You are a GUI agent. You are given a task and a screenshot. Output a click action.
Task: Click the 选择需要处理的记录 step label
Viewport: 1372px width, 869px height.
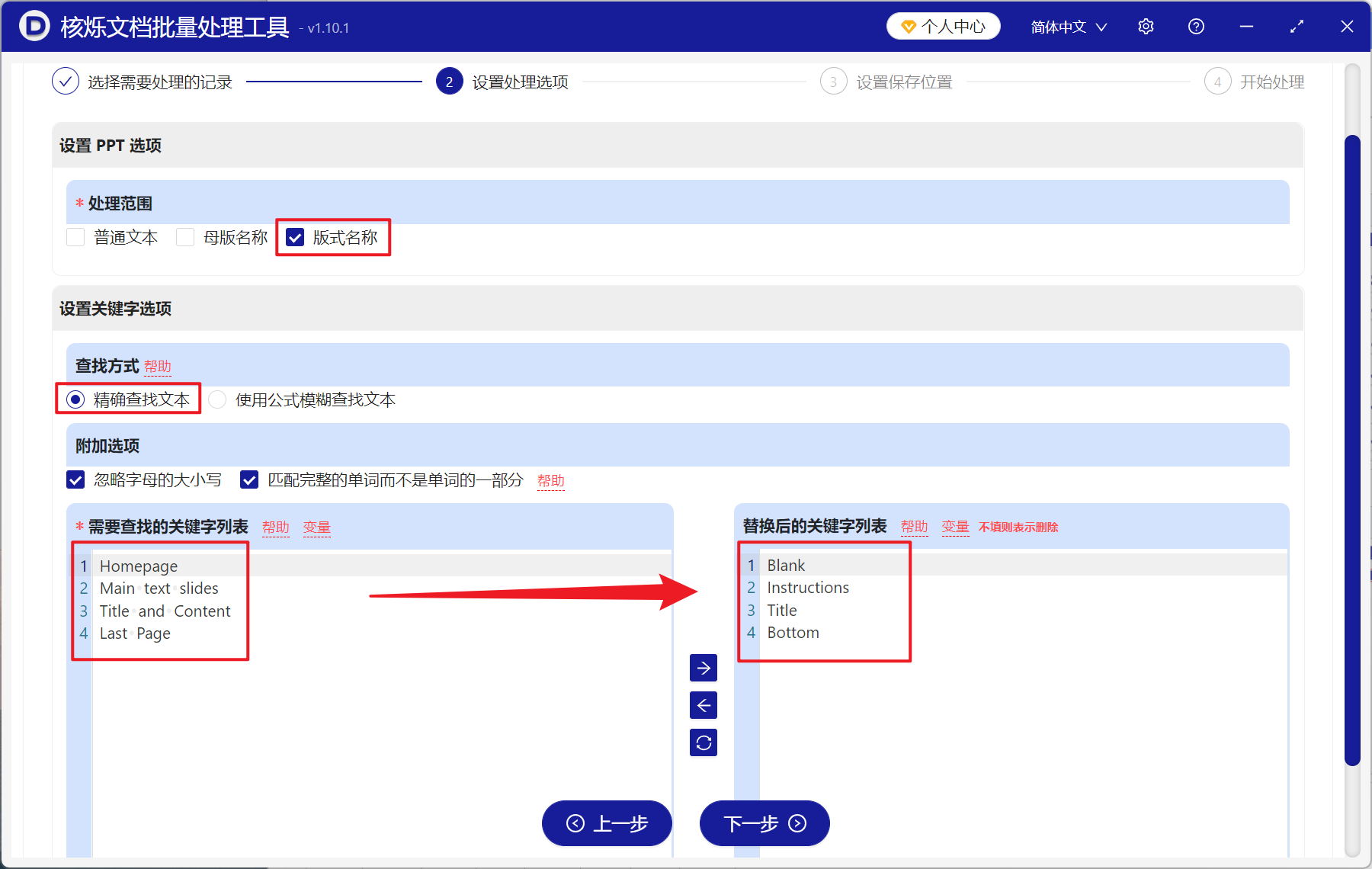159,82
